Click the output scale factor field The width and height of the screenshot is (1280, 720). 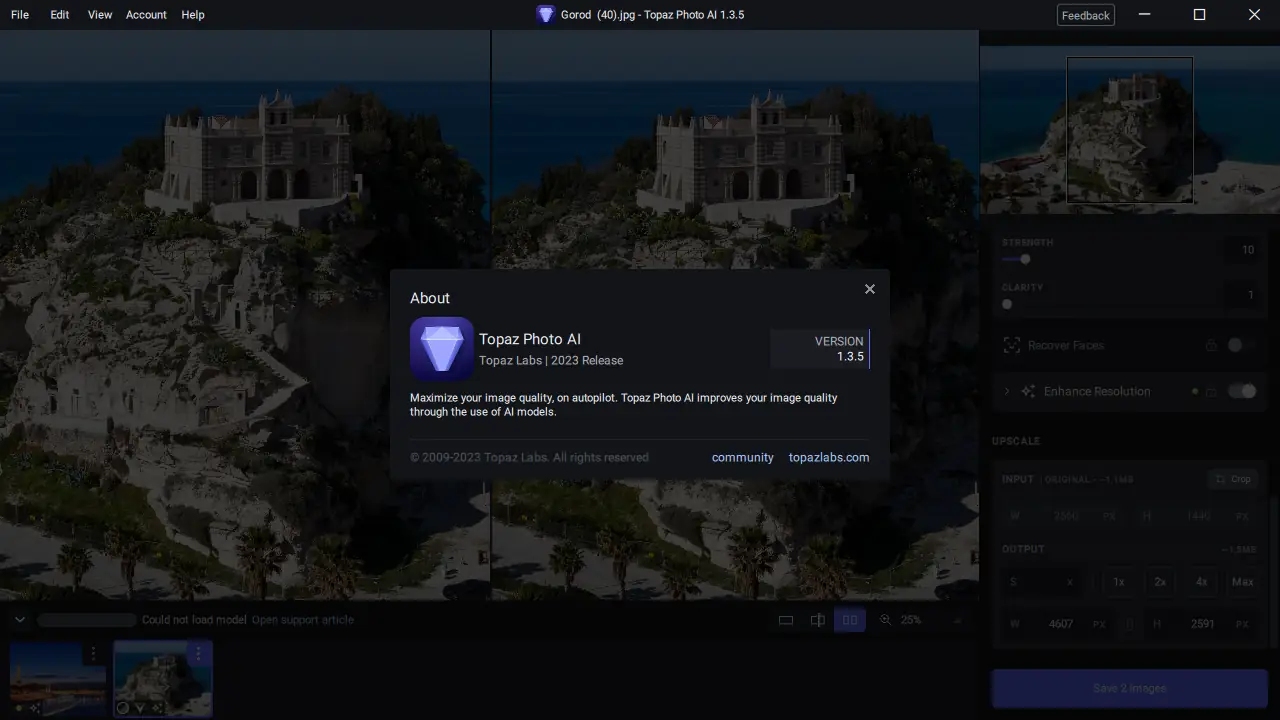(1043, 581)
